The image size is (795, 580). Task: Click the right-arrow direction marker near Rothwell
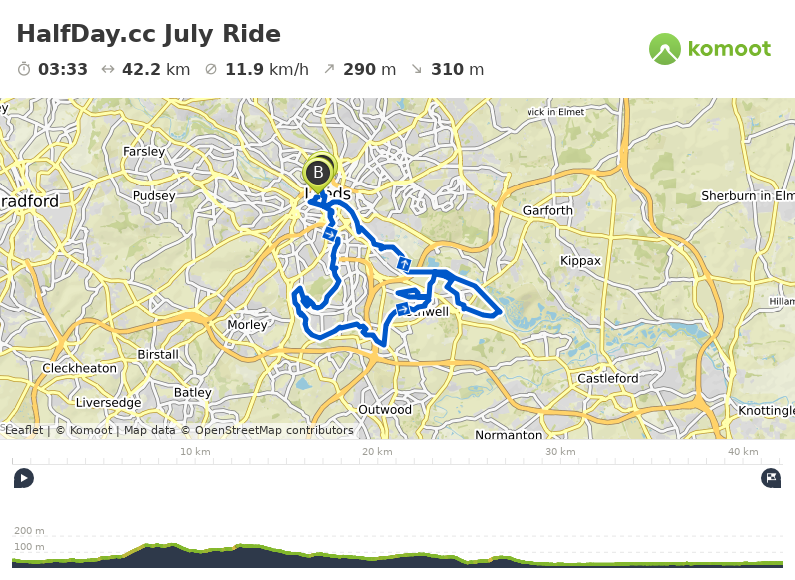(403, 309)
